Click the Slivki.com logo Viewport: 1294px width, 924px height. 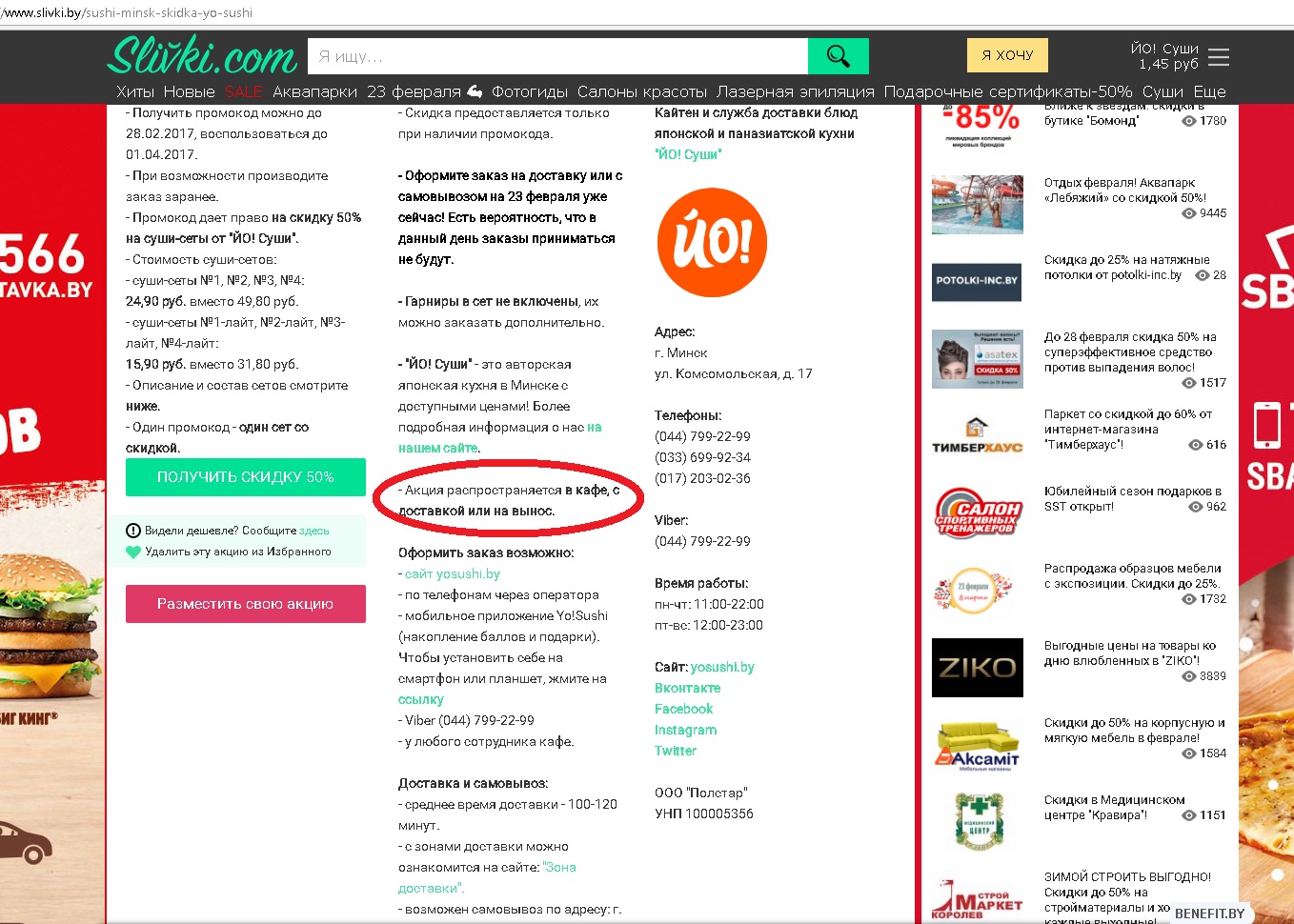click(202, 56)
